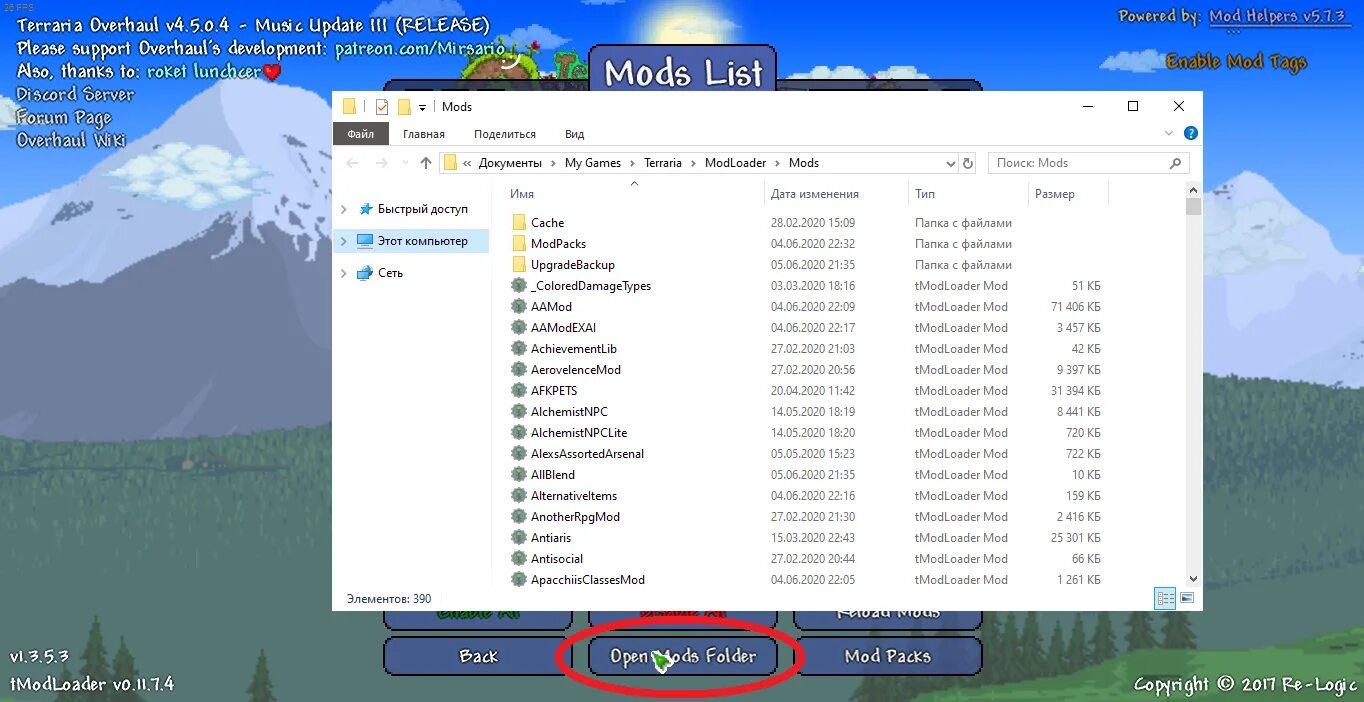Click the Cache folder icon
Image resolution: width=1364 pixels, height=702 pixels.
coord(519,223)
